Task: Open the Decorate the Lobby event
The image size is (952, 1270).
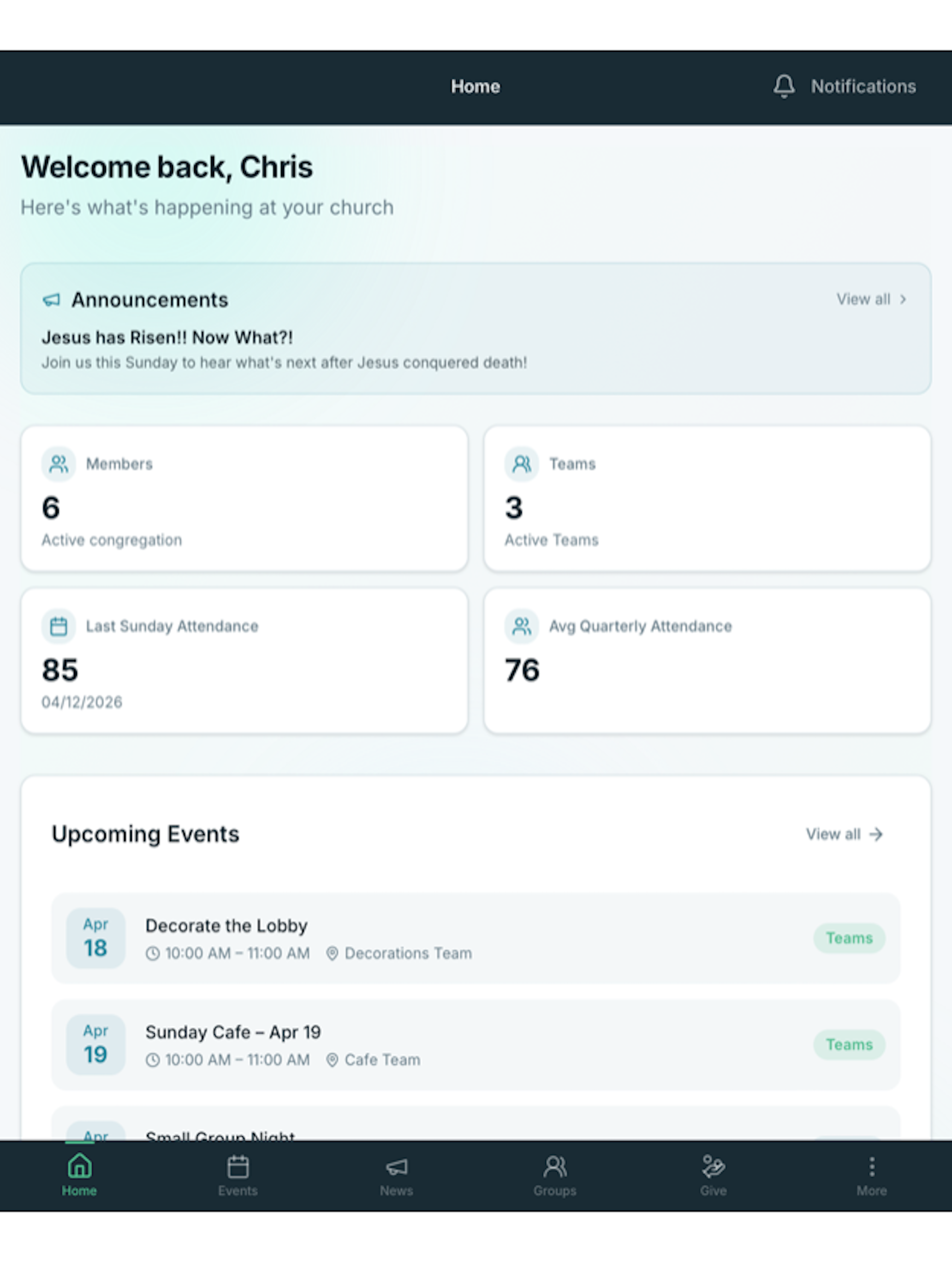Action: coord(476,938)
